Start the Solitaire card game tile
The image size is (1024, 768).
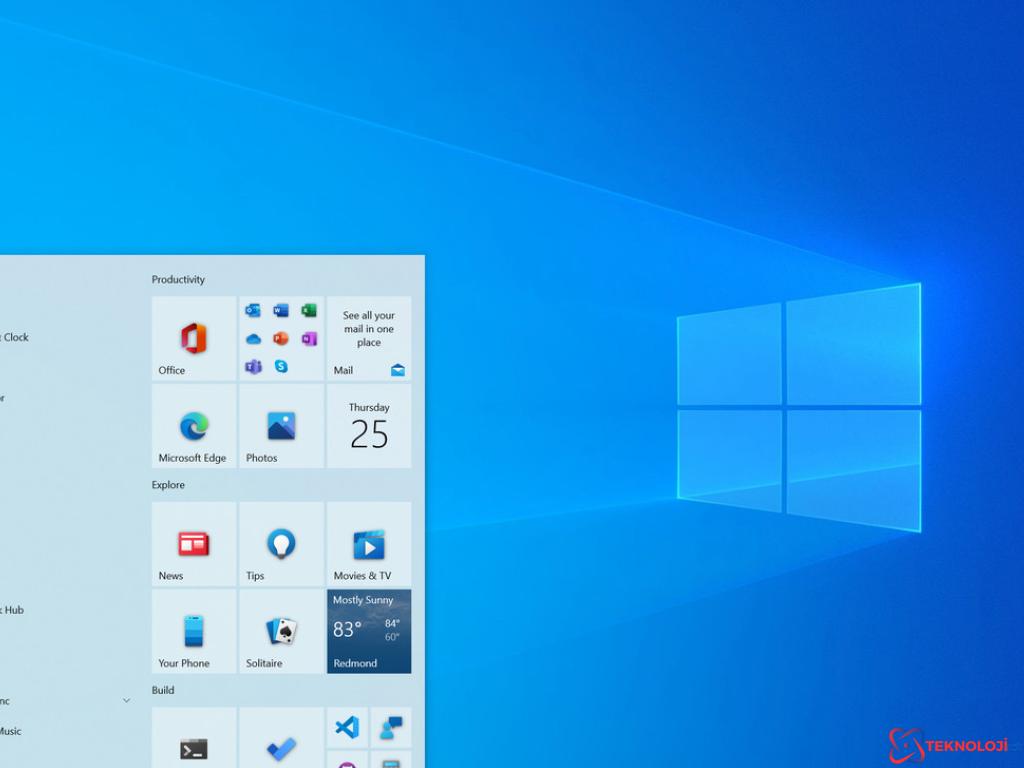281,631
